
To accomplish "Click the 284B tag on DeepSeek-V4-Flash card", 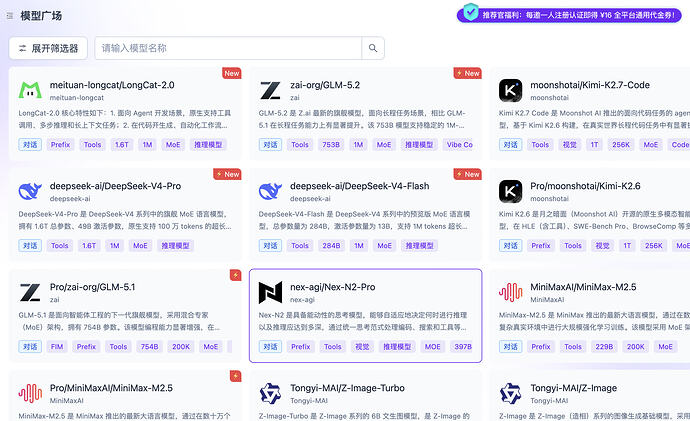I will pos(331,245).
